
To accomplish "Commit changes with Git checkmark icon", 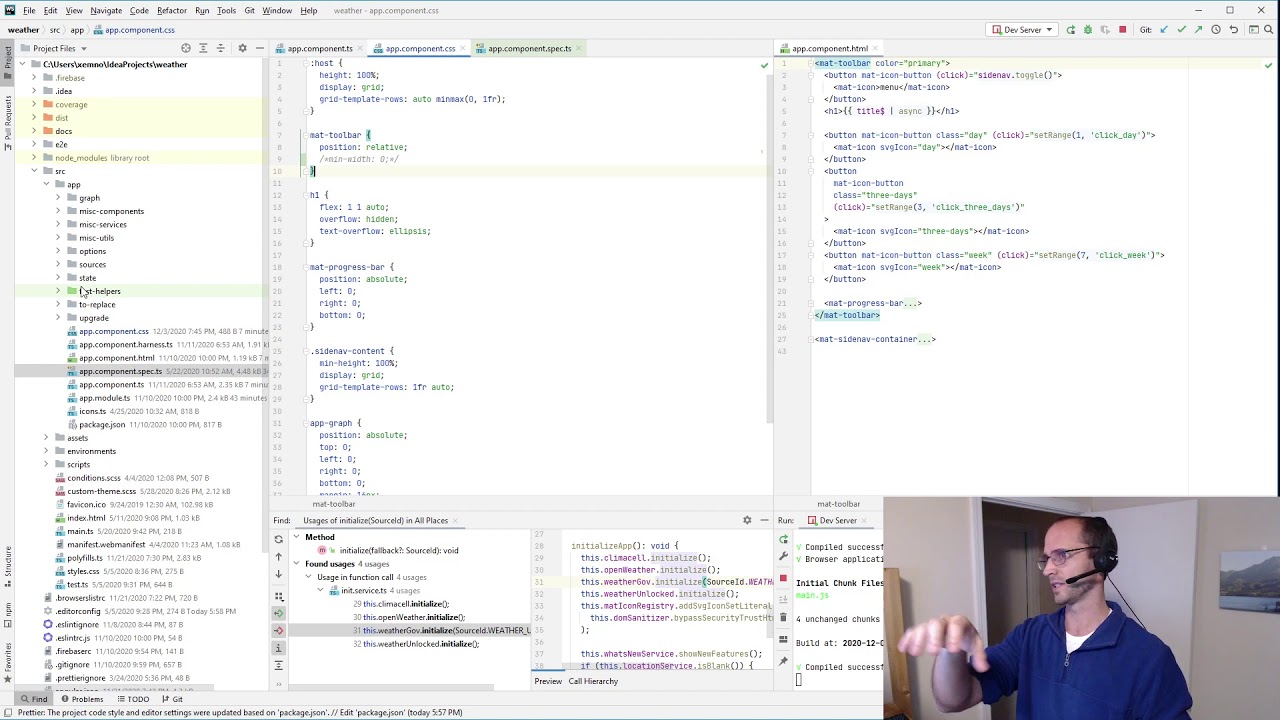I will [1181, 30].
